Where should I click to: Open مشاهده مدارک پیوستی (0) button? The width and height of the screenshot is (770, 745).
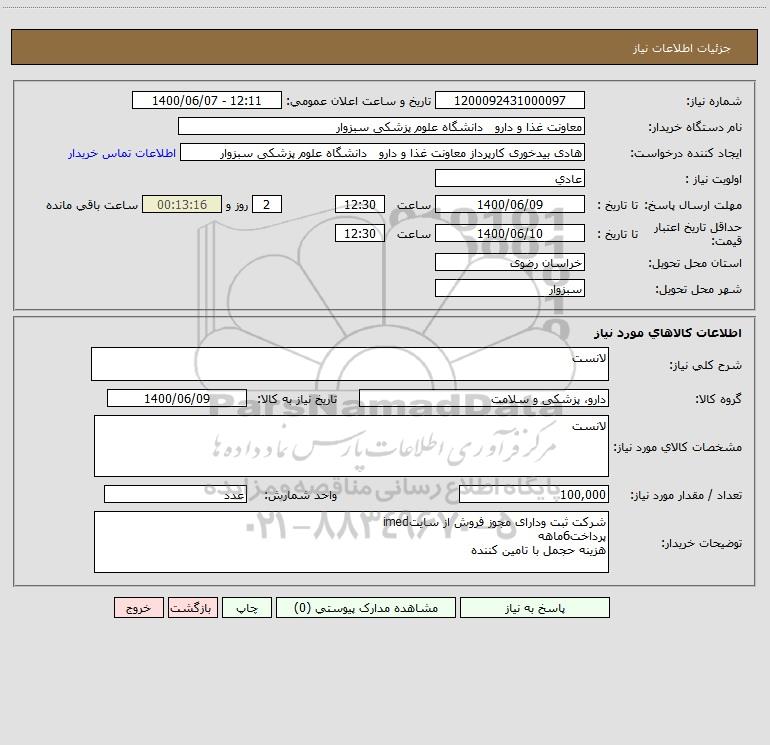pyautogui.click(x=366, y=607)
